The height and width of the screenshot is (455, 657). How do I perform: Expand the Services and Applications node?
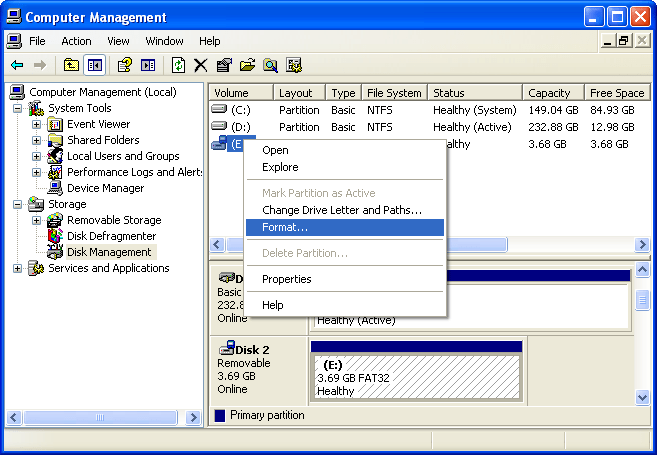(18, 268)
